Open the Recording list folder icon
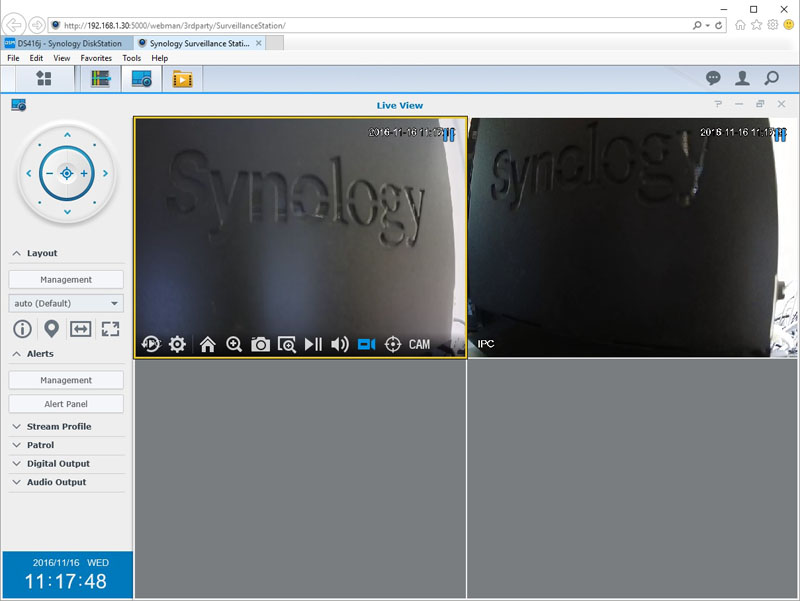Screen dimensions: 800x601 point(182,79)
